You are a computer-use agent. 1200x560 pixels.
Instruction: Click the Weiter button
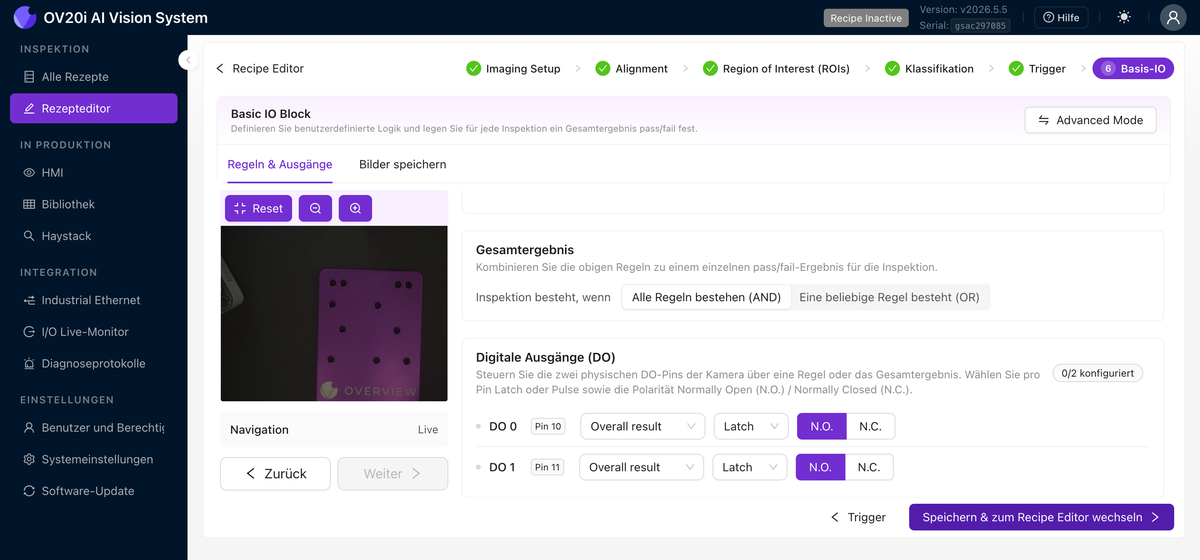point(393,474)
